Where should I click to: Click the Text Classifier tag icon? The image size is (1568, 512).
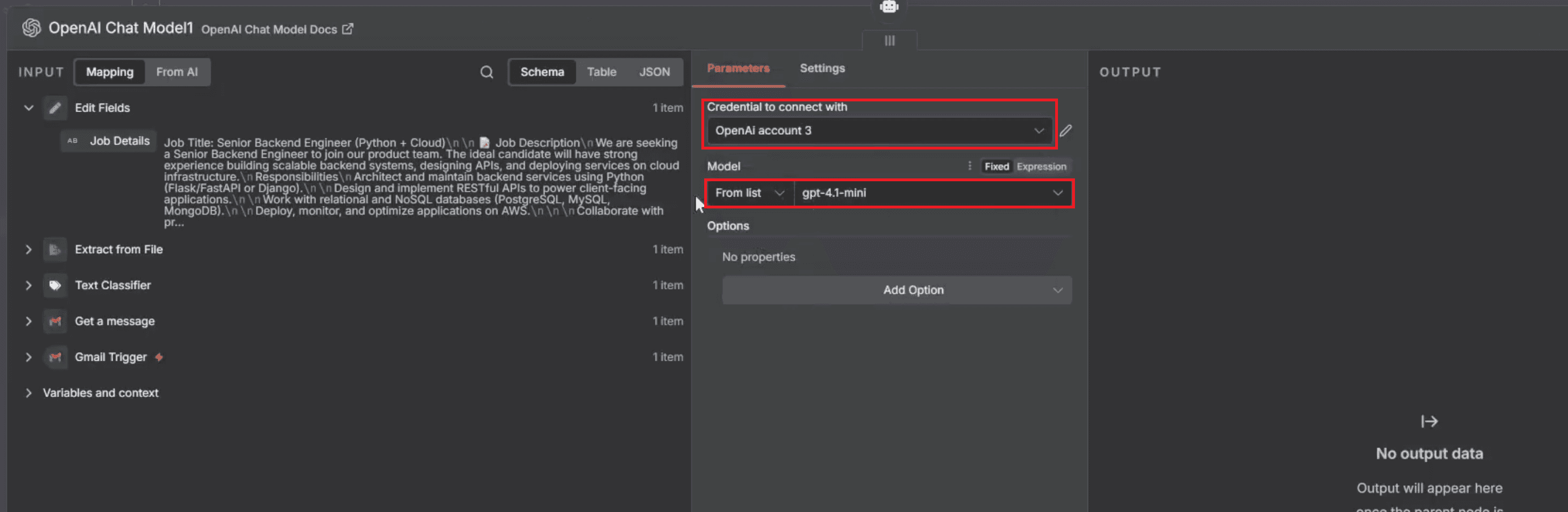click(x=55, y=285)
